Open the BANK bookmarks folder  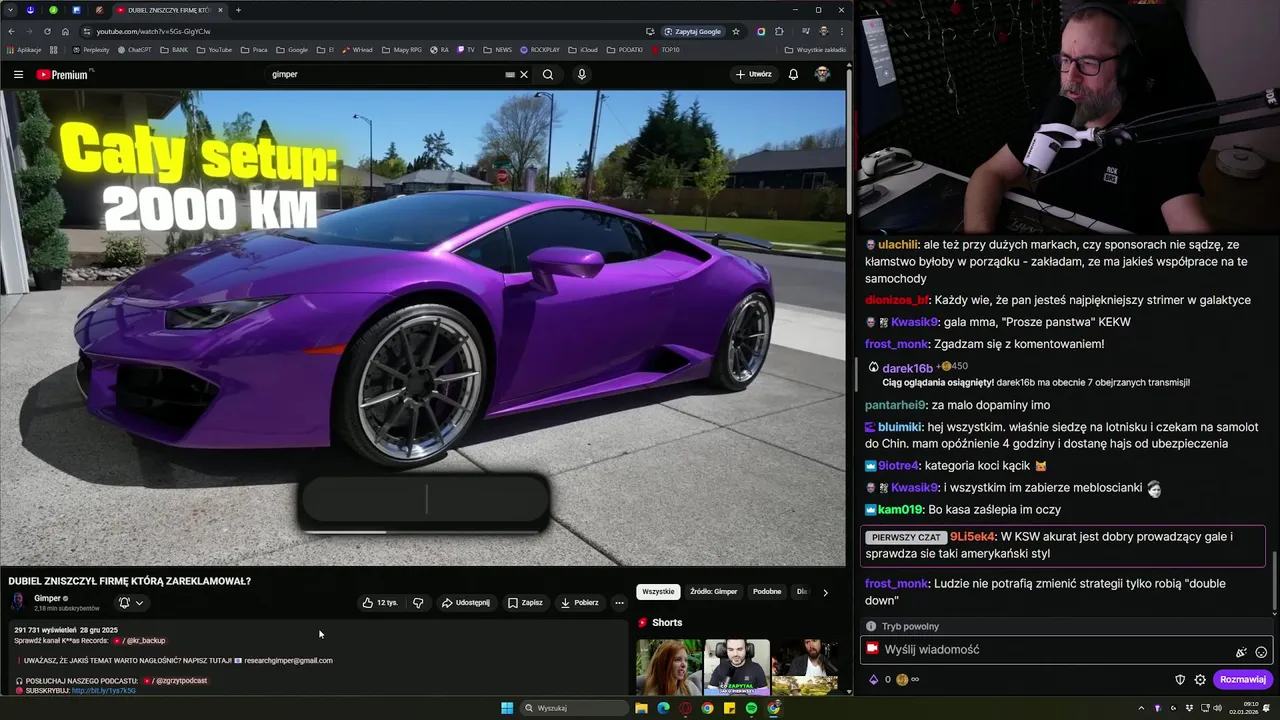point(174,49)
